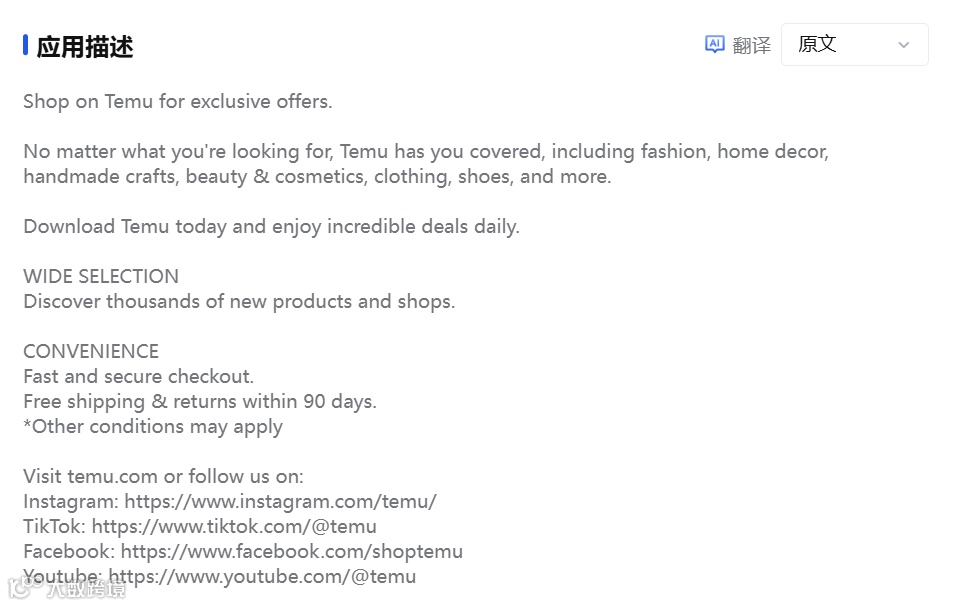
Task: Click the "Download Temu today" sentence
Action: point(271,226)
